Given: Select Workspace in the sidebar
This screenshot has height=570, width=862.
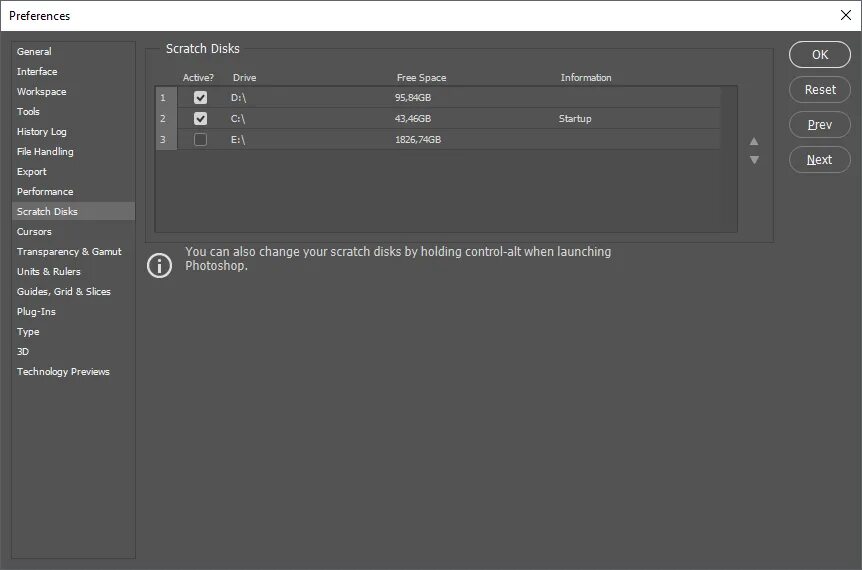Looking at the screenshot, I should [x=41, y=91].
